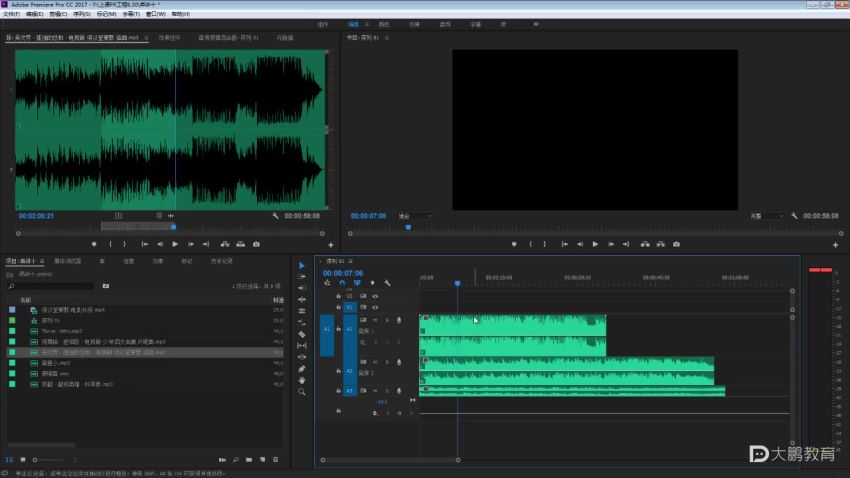Viewport: 850px width, 478px height.
Task: Select the Slip tool
Action: (x=302, y=345)
